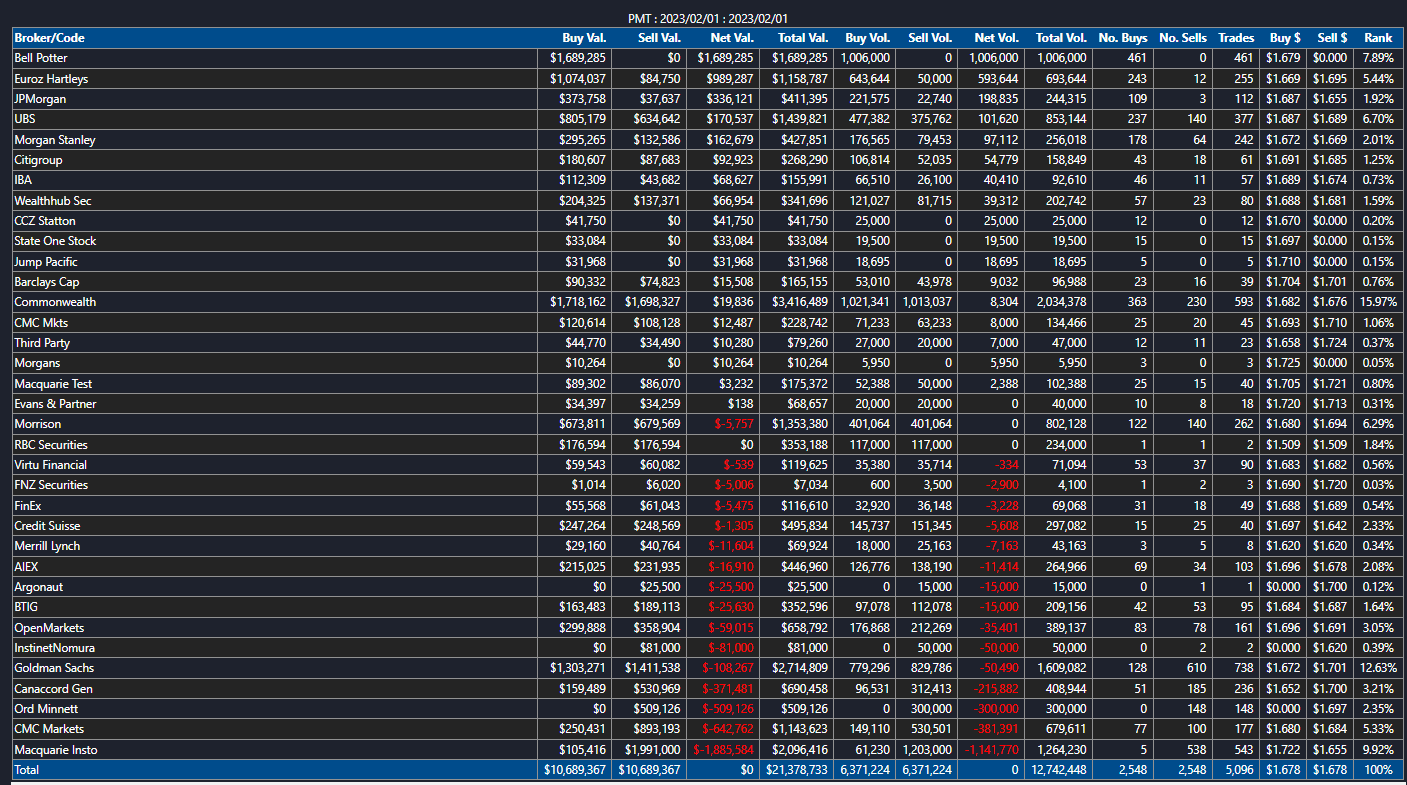Click Goldman Sachs' 12.63% Rank cell
Viewport: 1407px width, 785px height.
[x=1377, y=668]
